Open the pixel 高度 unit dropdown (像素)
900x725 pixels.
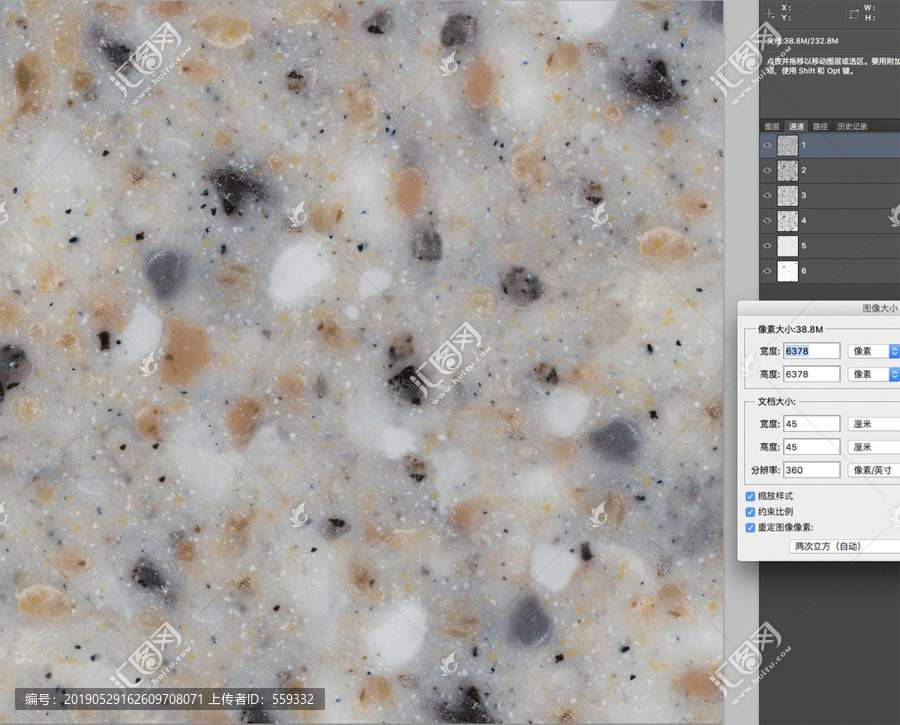coord(874,374)
